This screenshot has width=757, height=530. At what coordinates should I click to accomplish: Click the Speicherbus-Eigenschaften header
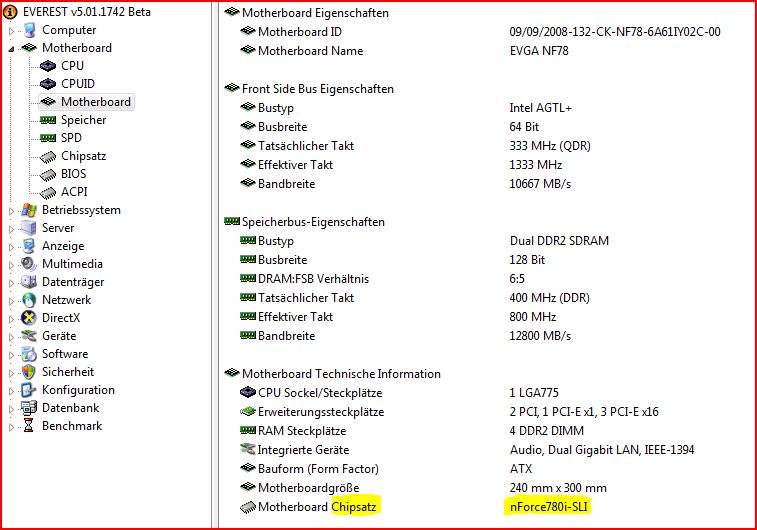[x=313, y=222]
